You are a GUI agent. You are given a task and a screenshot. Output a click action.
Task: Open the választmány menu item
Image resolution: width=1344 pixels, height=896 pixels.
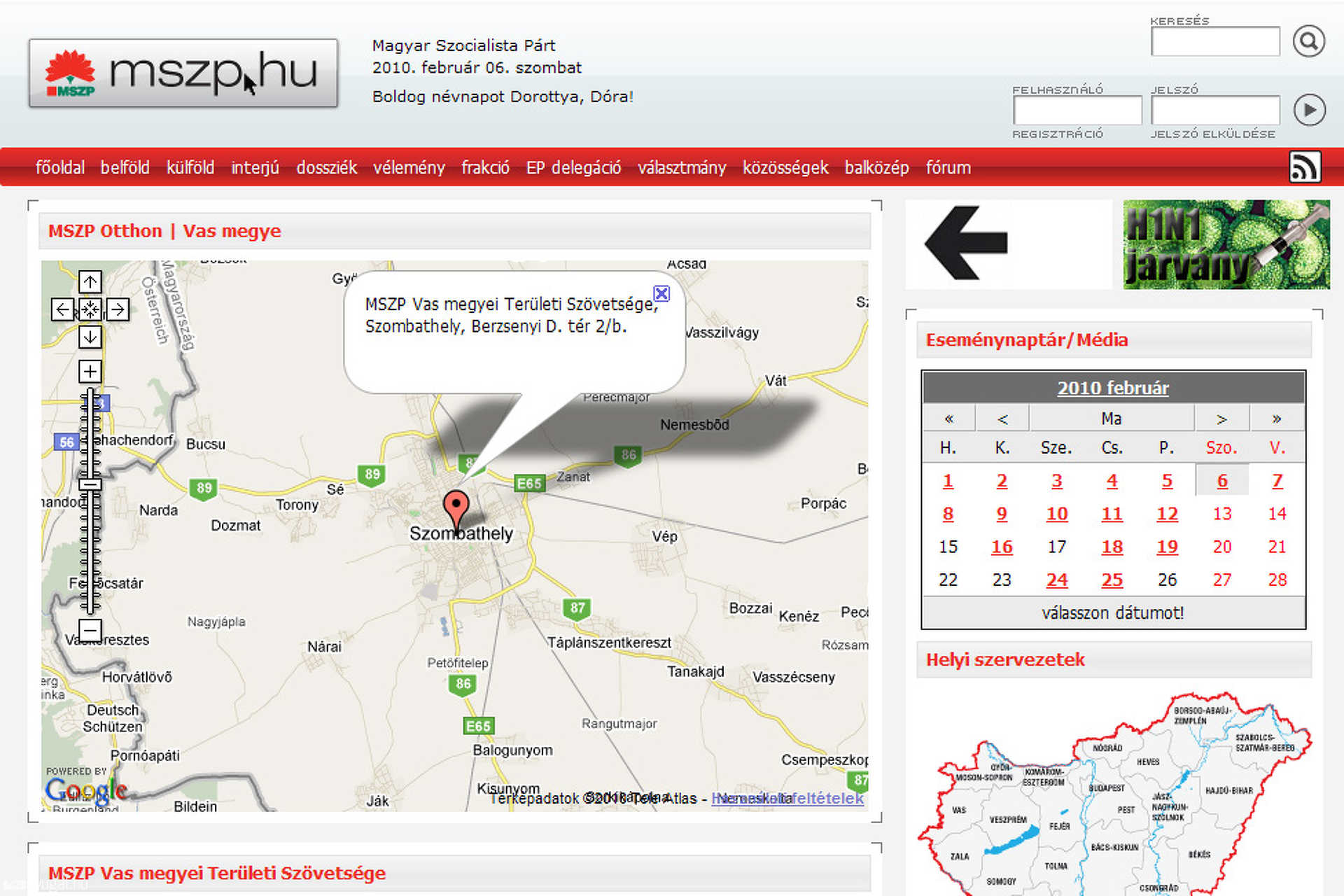(x=682, y=168)
